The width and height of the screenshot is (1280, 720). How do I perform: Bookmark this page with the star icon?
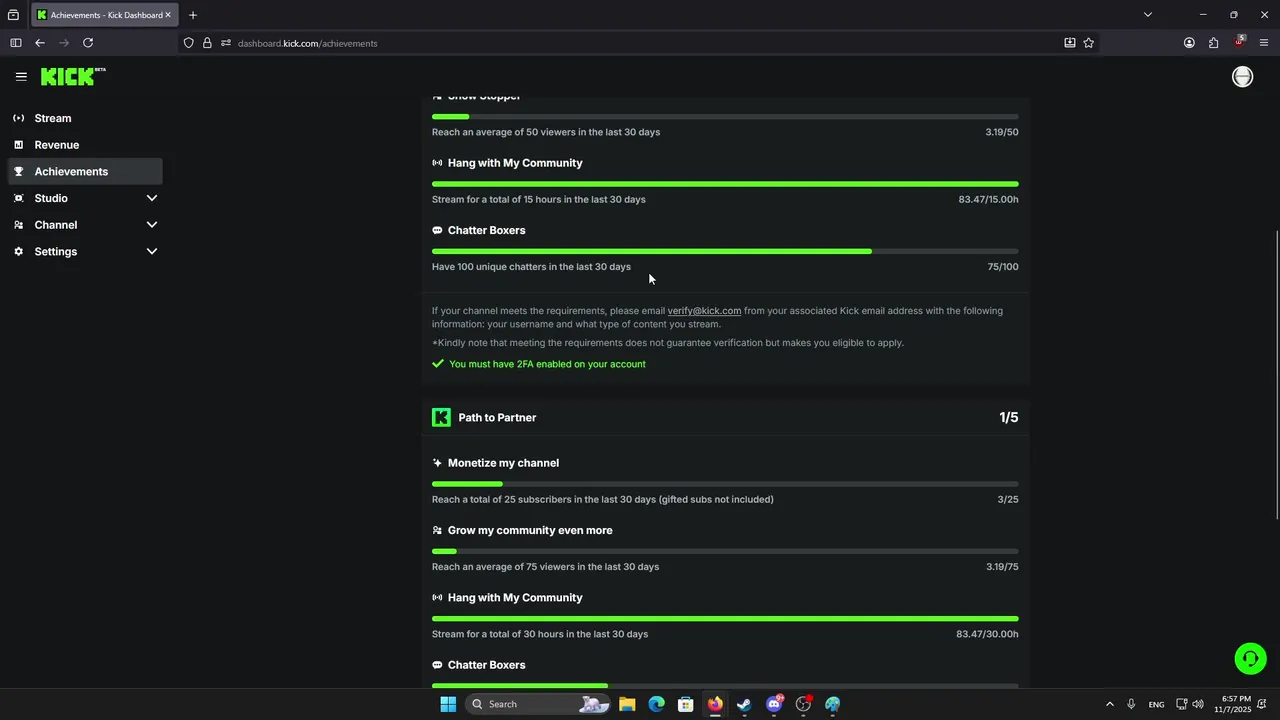tap(1088, 43)
